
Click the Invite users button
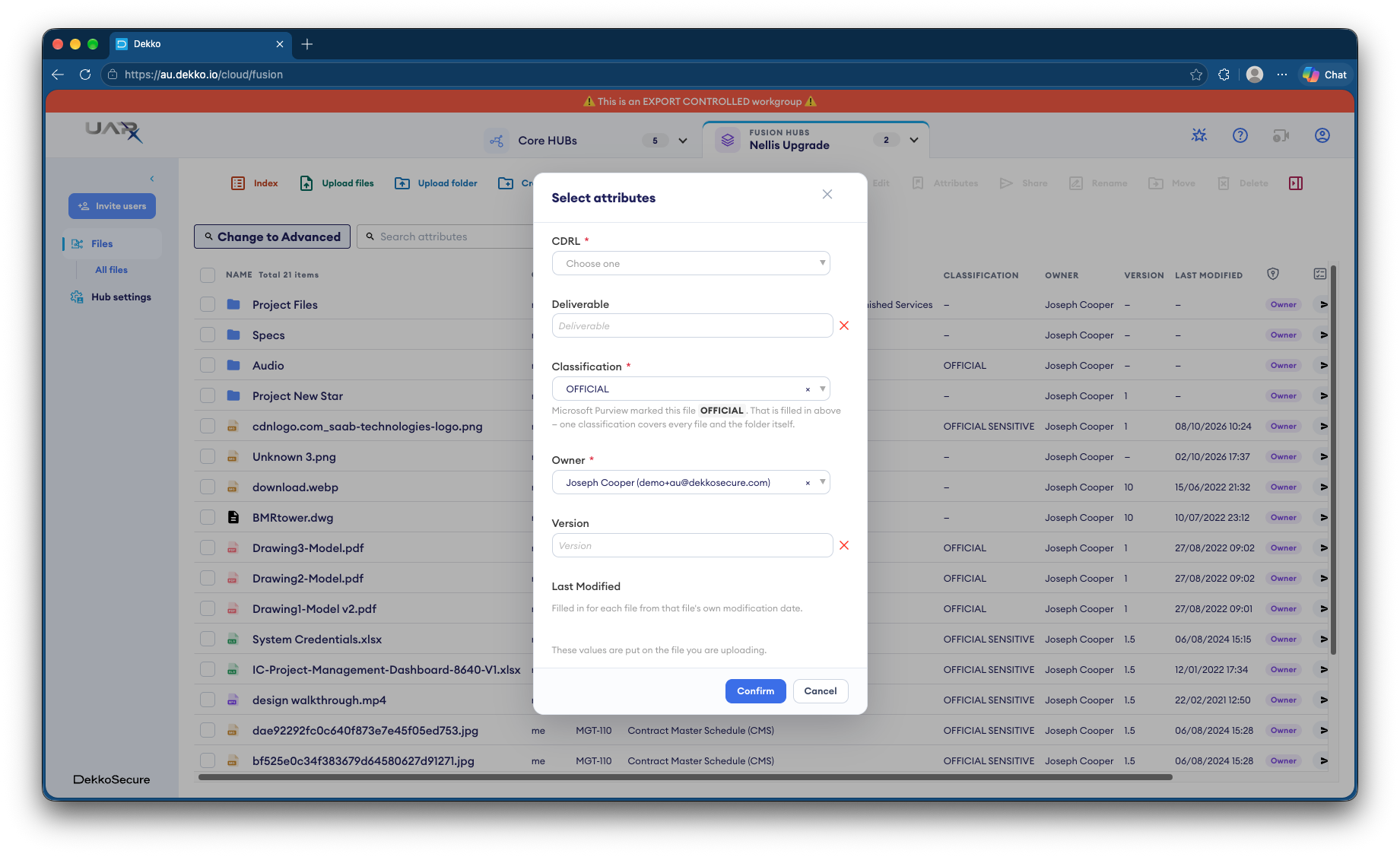click(112, 206)
